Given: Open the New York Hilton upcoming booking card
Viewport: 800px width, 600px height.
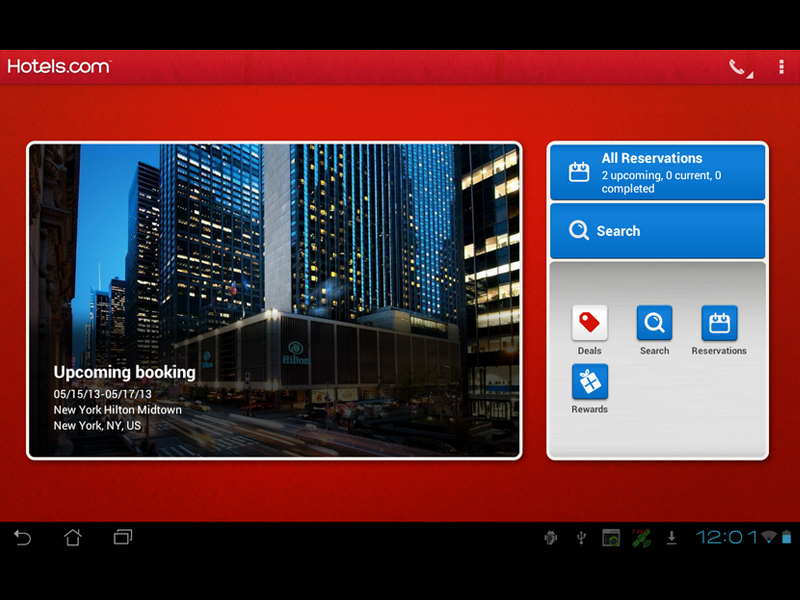Looking at the screenshot, I should click(x=274, y=300).
